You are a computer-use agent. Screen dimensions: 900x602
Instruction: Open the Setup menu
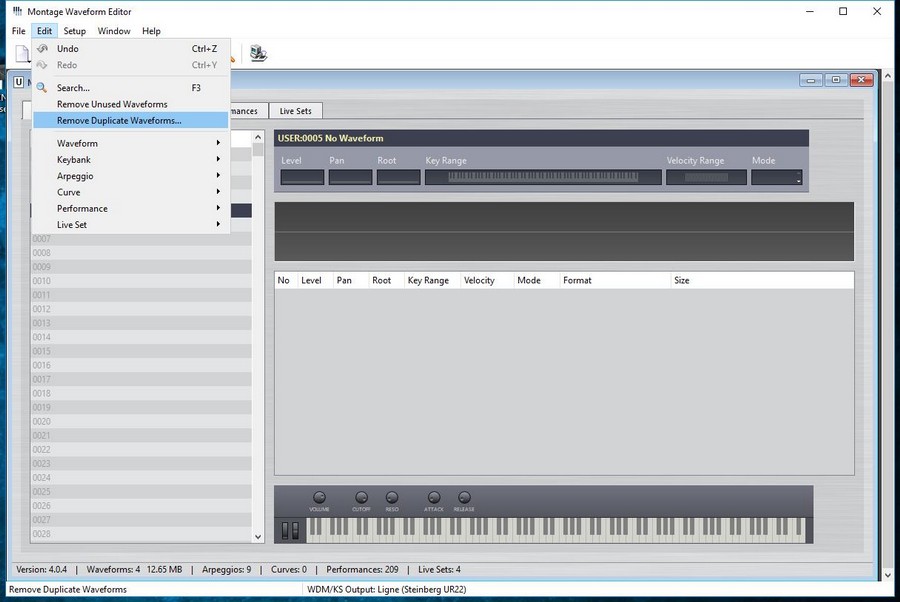[75, 31]
